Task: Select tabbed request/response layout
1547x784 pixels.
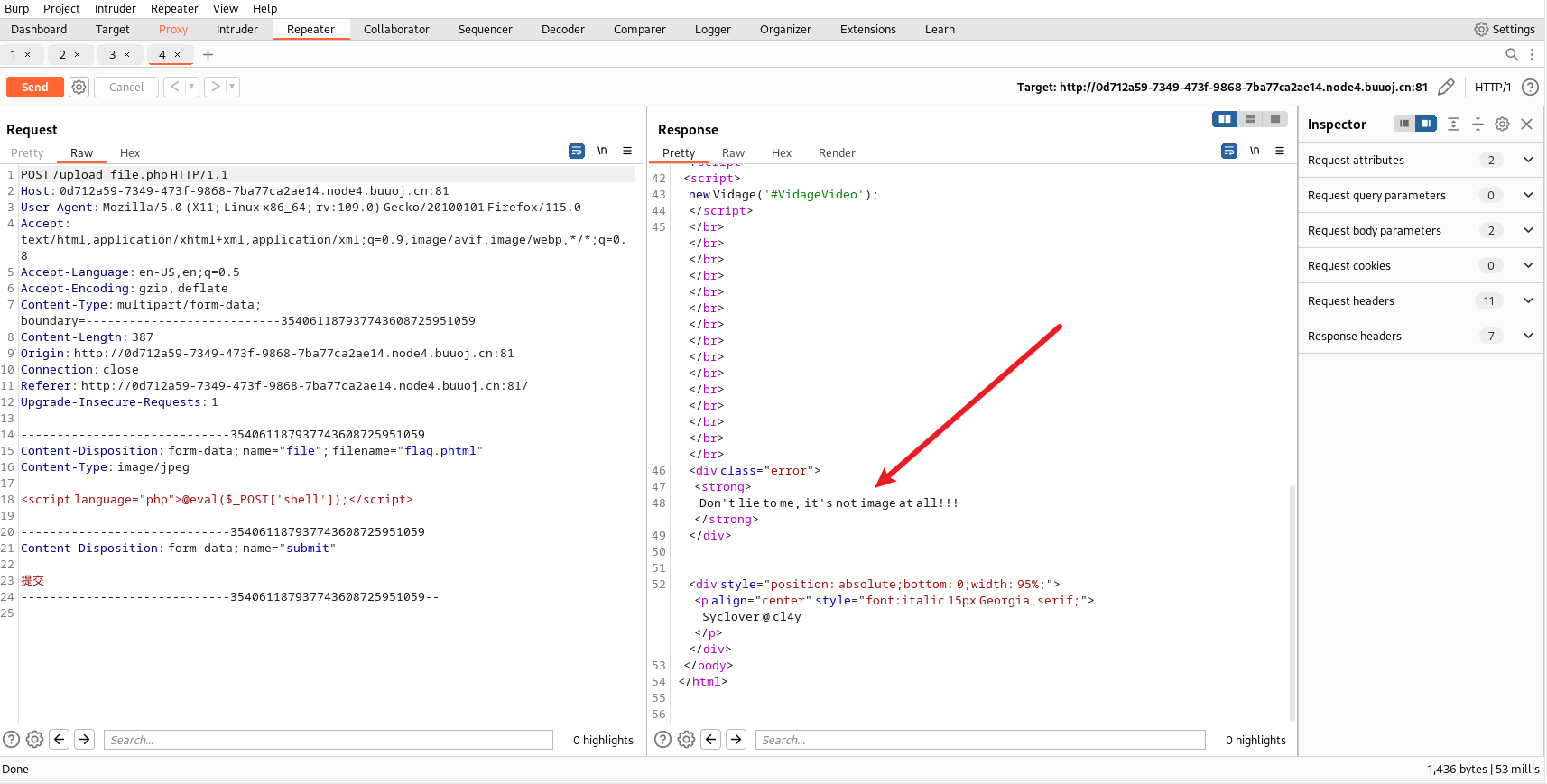Action: coord(1275,119)
